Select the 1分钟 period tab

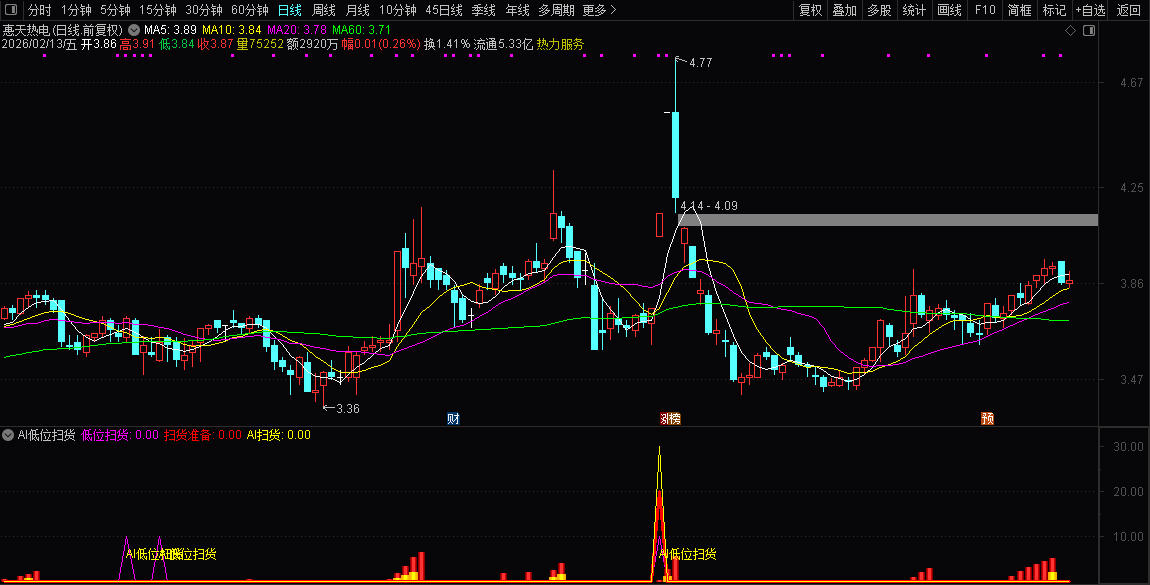76,10
